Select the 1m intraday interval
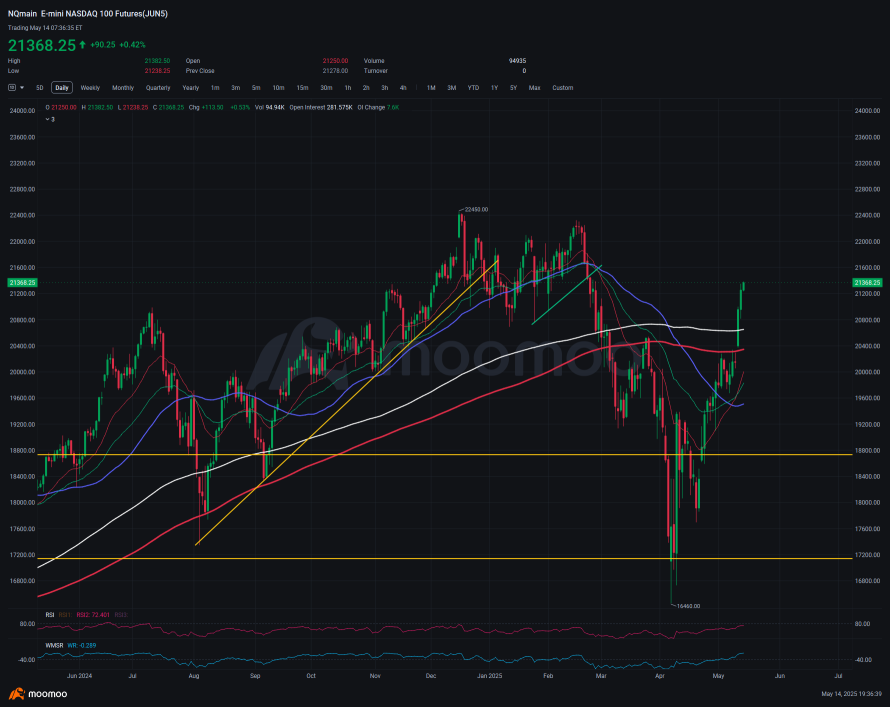 tap(215, 88)
